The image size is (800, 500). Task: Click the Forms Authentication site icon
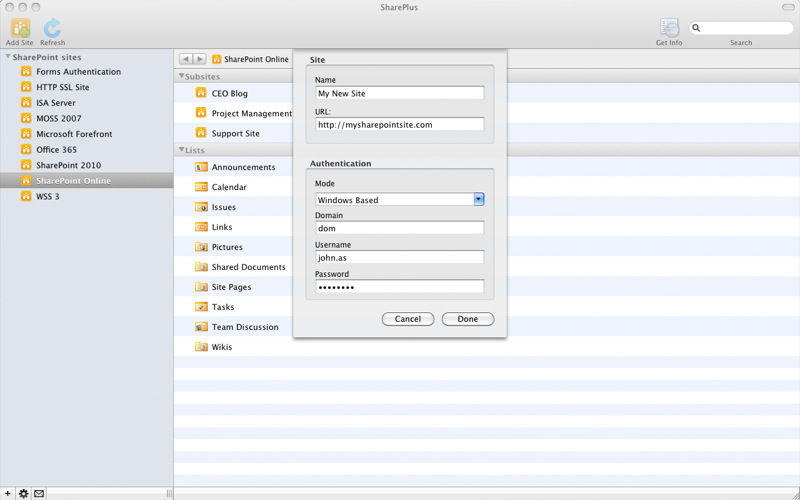26,71
